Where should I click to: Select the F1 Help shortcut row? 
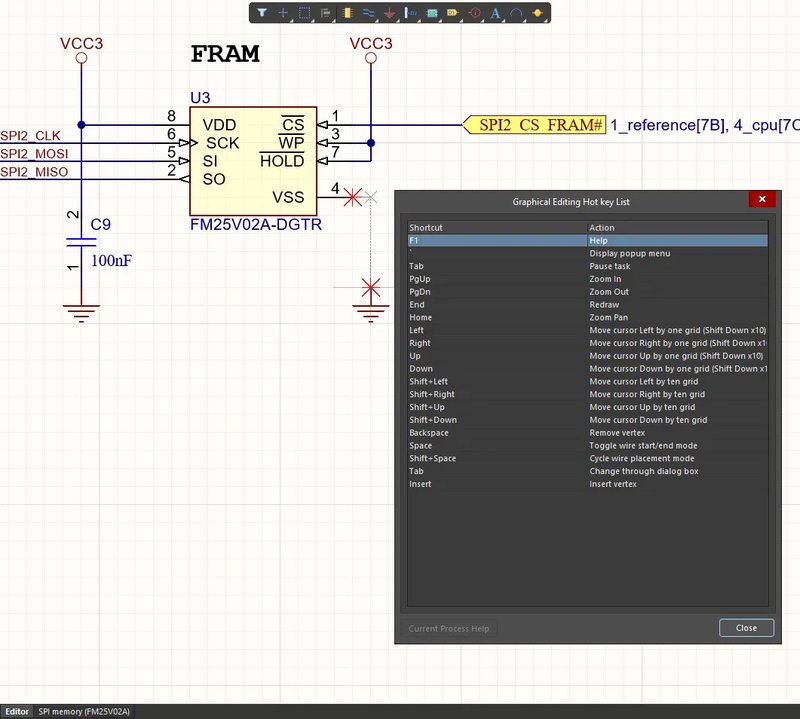[x=588, y=240]
